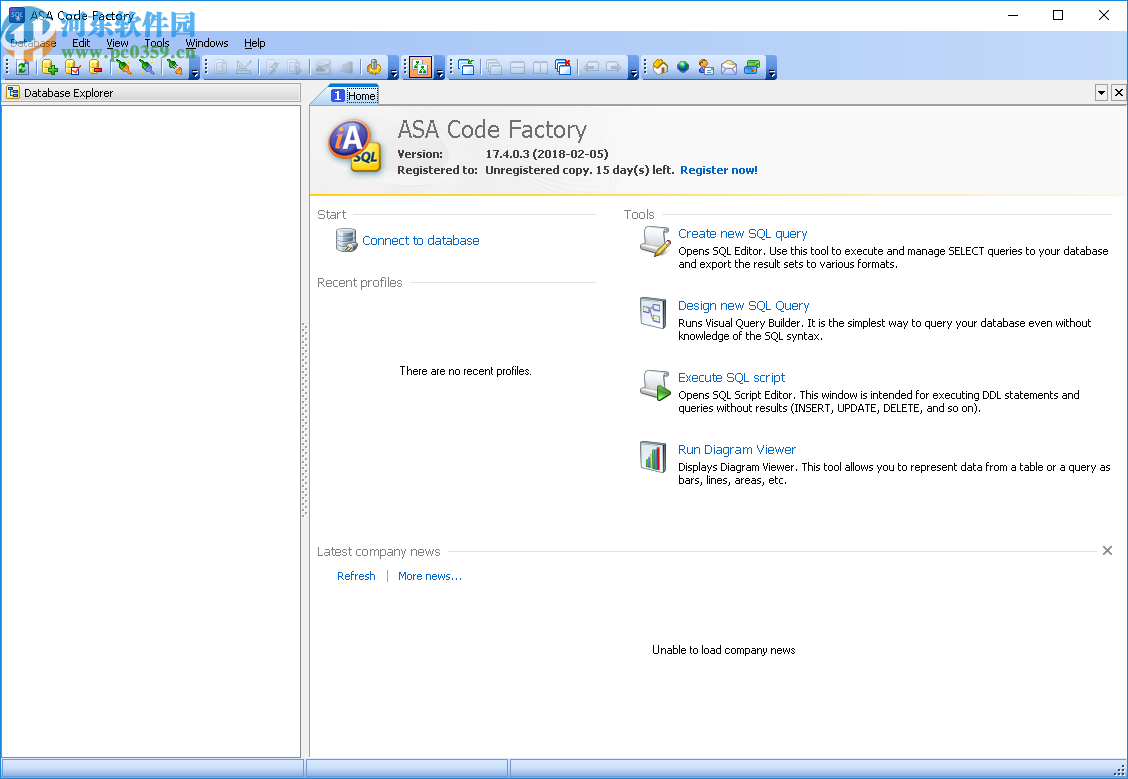Click the Register now! link
Screen dimensions: 1128x779
[x=719, y=170]
